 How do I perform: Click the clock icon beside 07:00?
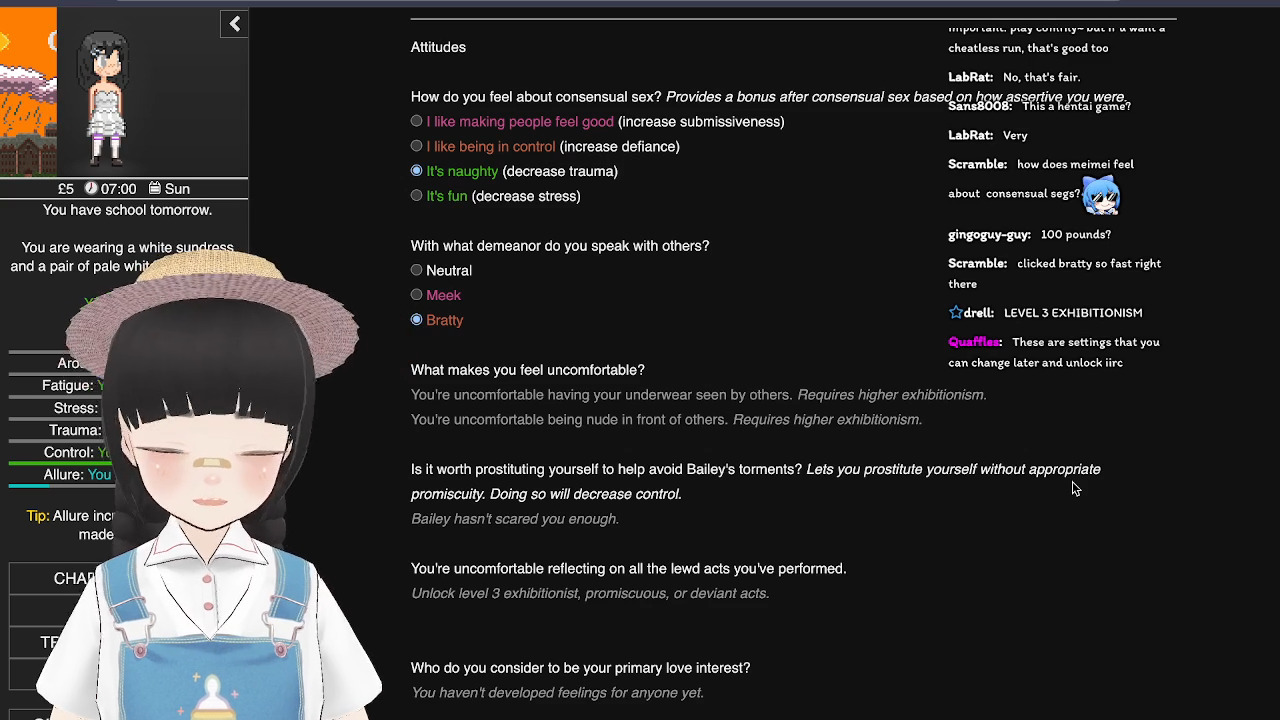[x=91, y=188]
